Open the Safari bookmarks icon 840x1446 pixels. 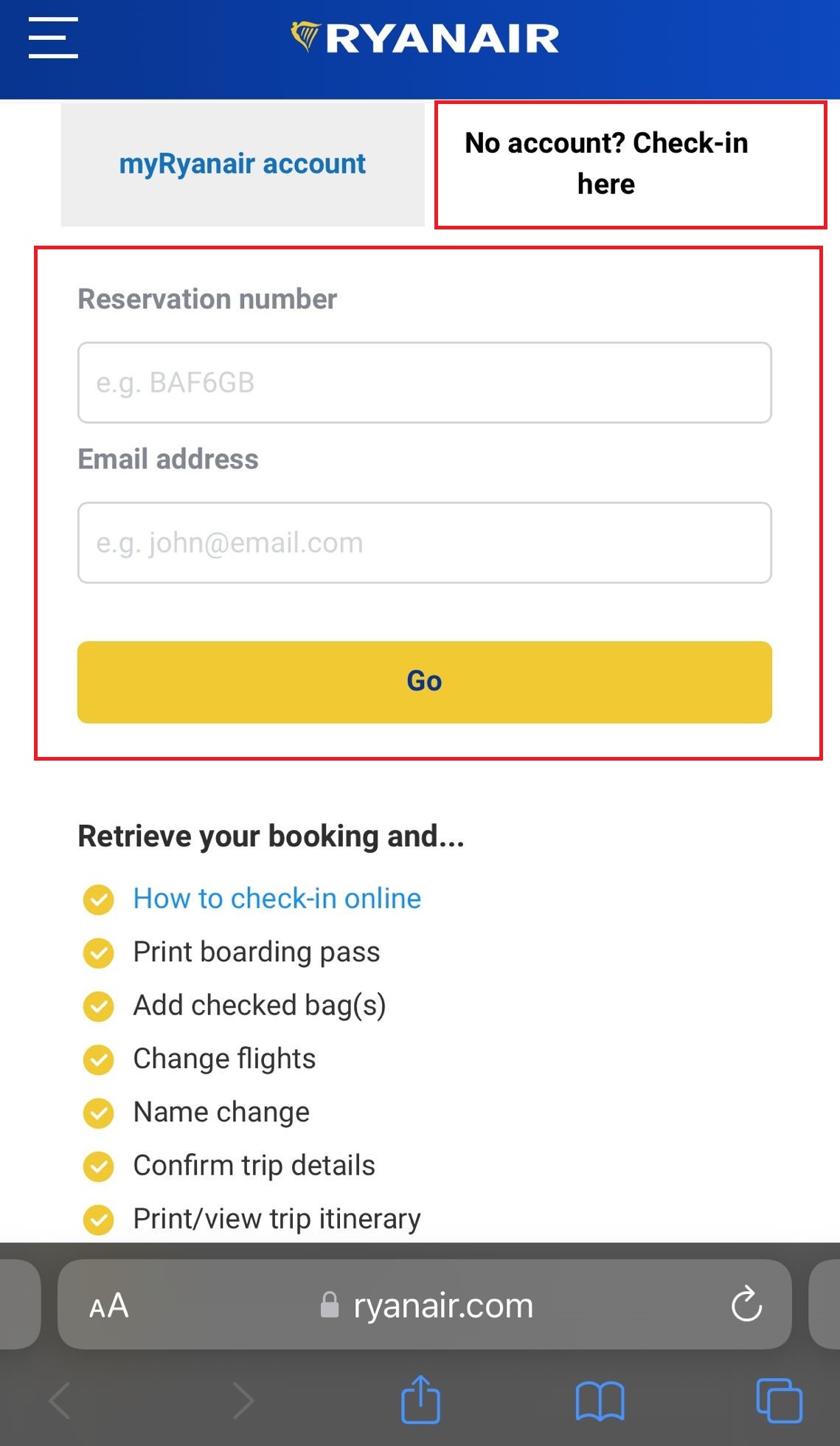600,1399
